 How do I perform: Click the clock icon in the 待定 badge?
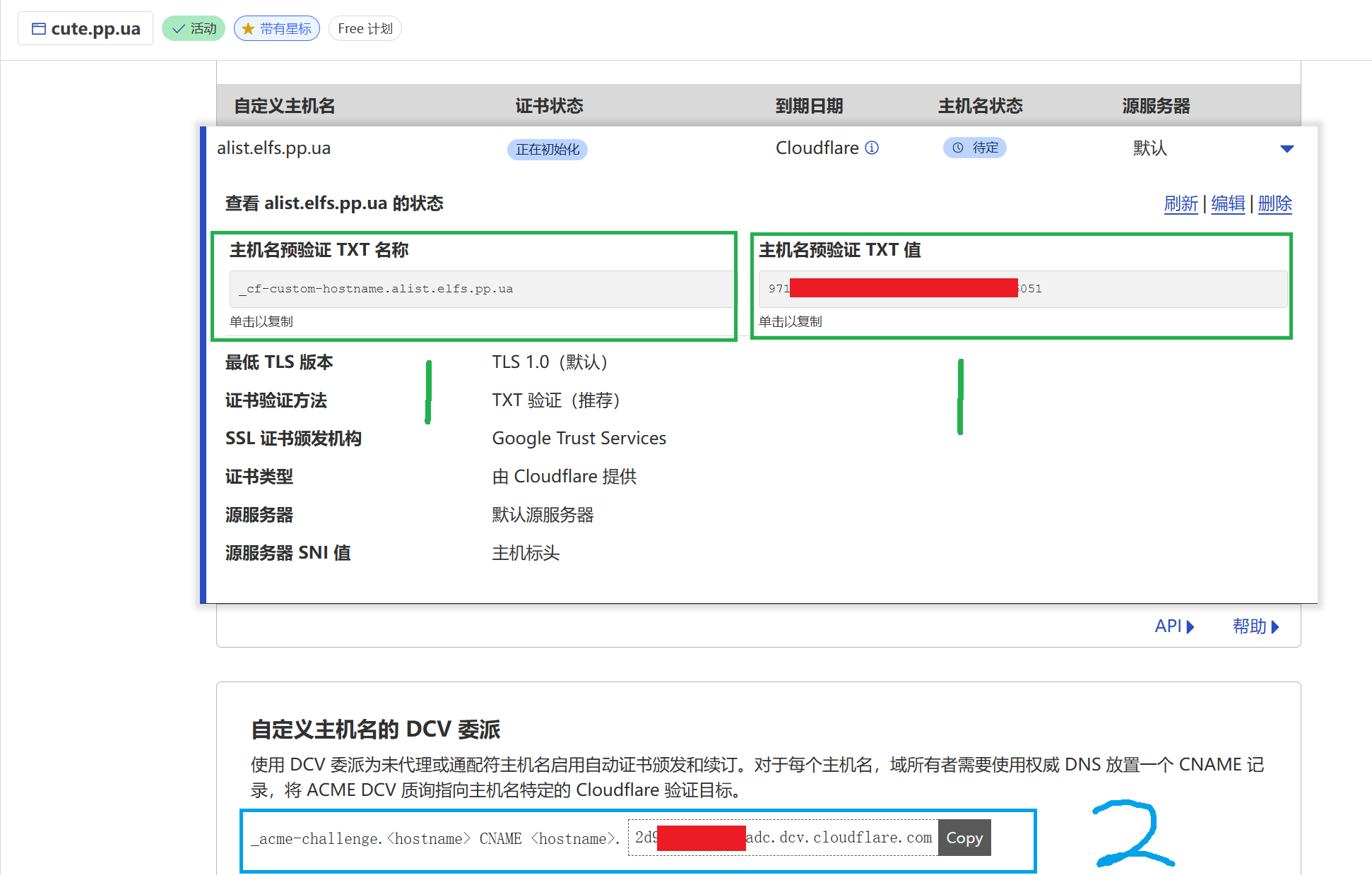[958, 148]
